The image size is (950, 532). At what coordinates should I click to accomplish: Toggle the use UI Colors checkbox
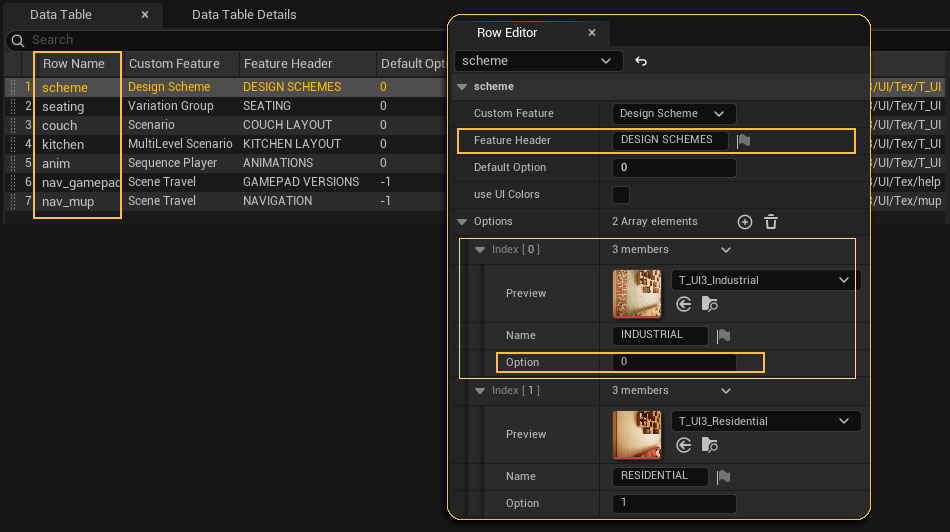pyautogui.click(x=621, y=195)
